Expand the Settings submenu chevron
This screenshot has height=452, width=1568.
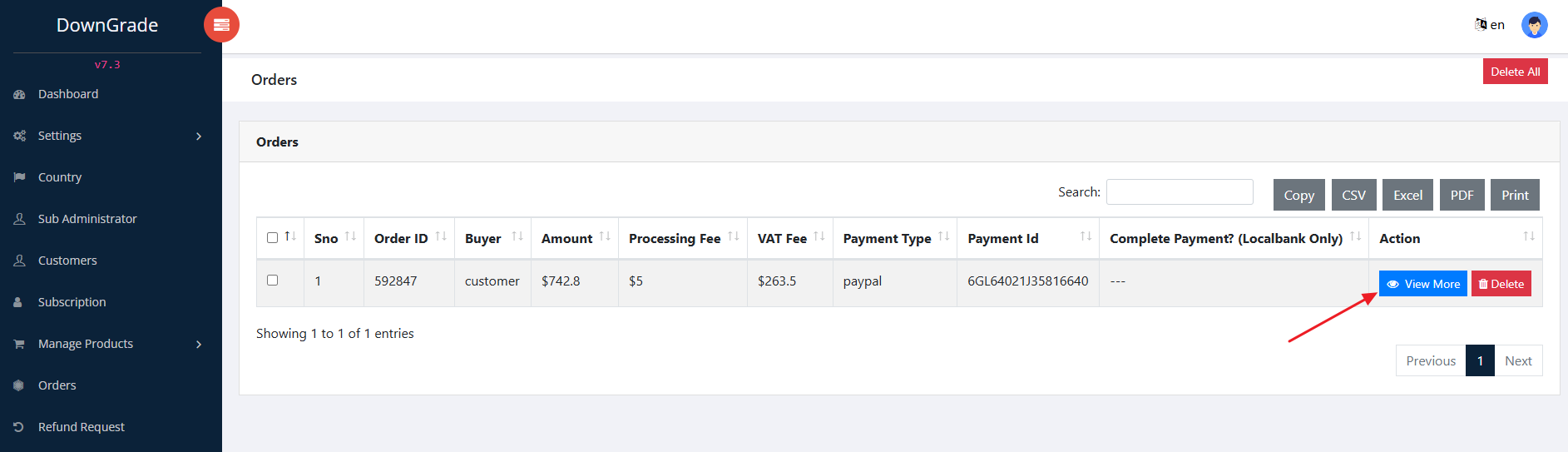199,136
